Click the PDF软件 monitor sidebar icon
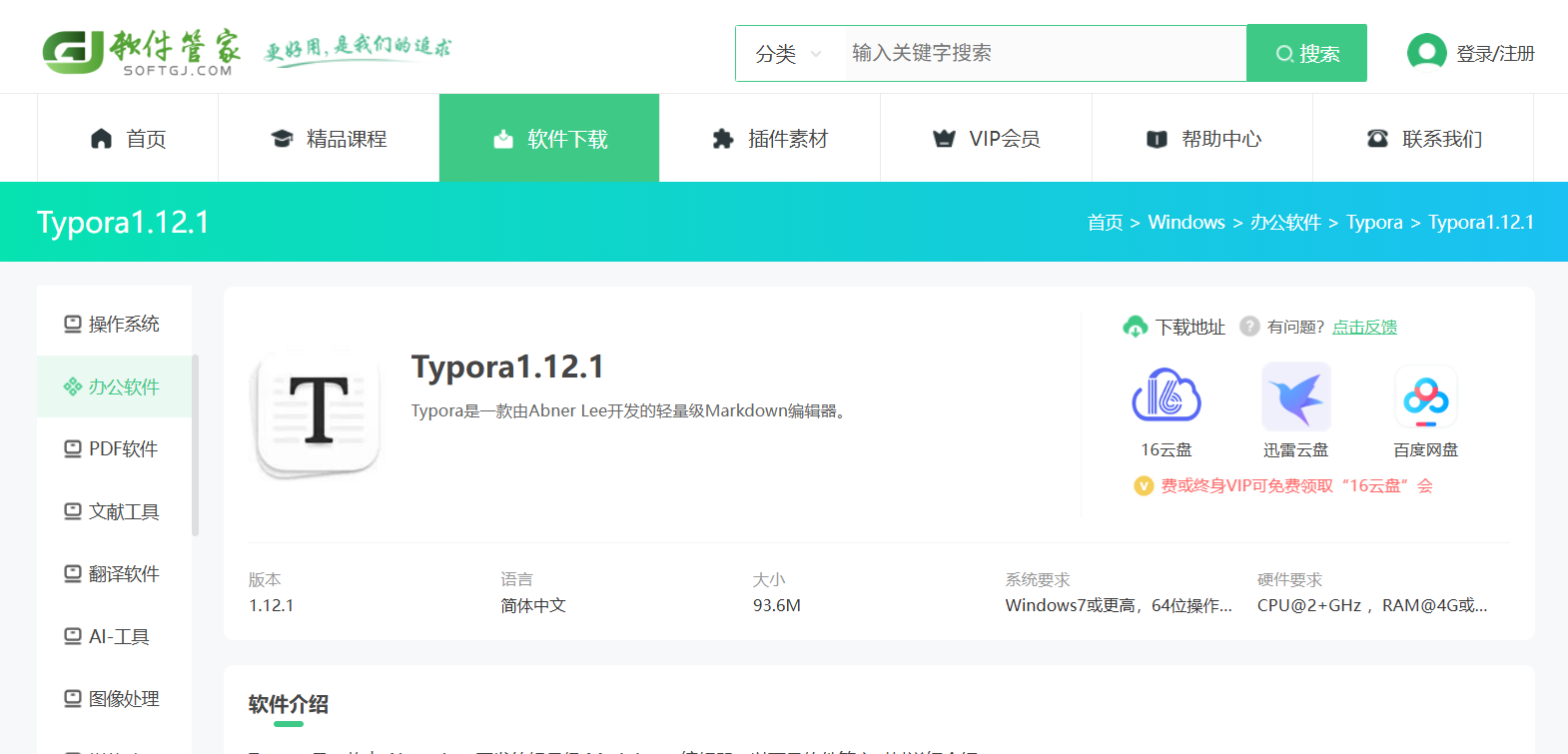1568x754 pixels. coord(73,449)
